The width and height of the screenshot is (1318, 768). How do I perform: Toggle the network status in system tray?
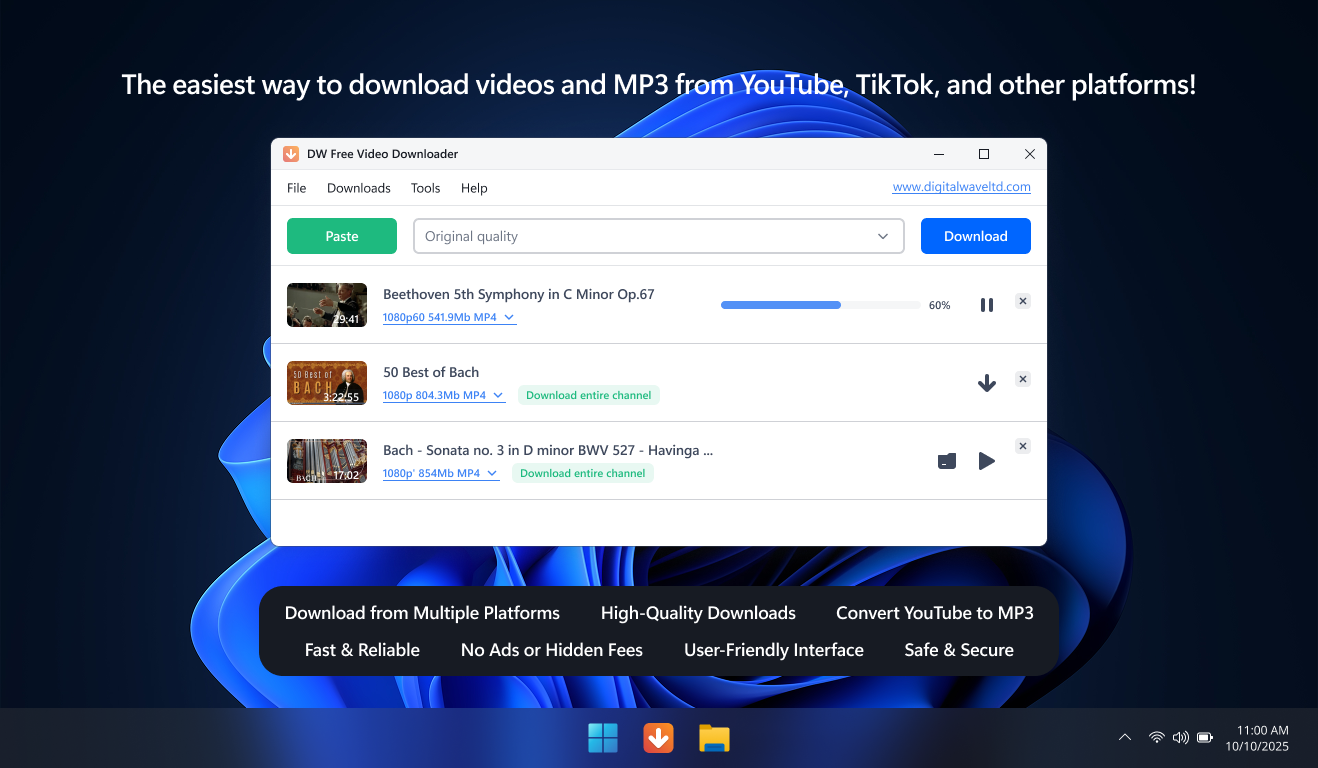pos(1157,737)
